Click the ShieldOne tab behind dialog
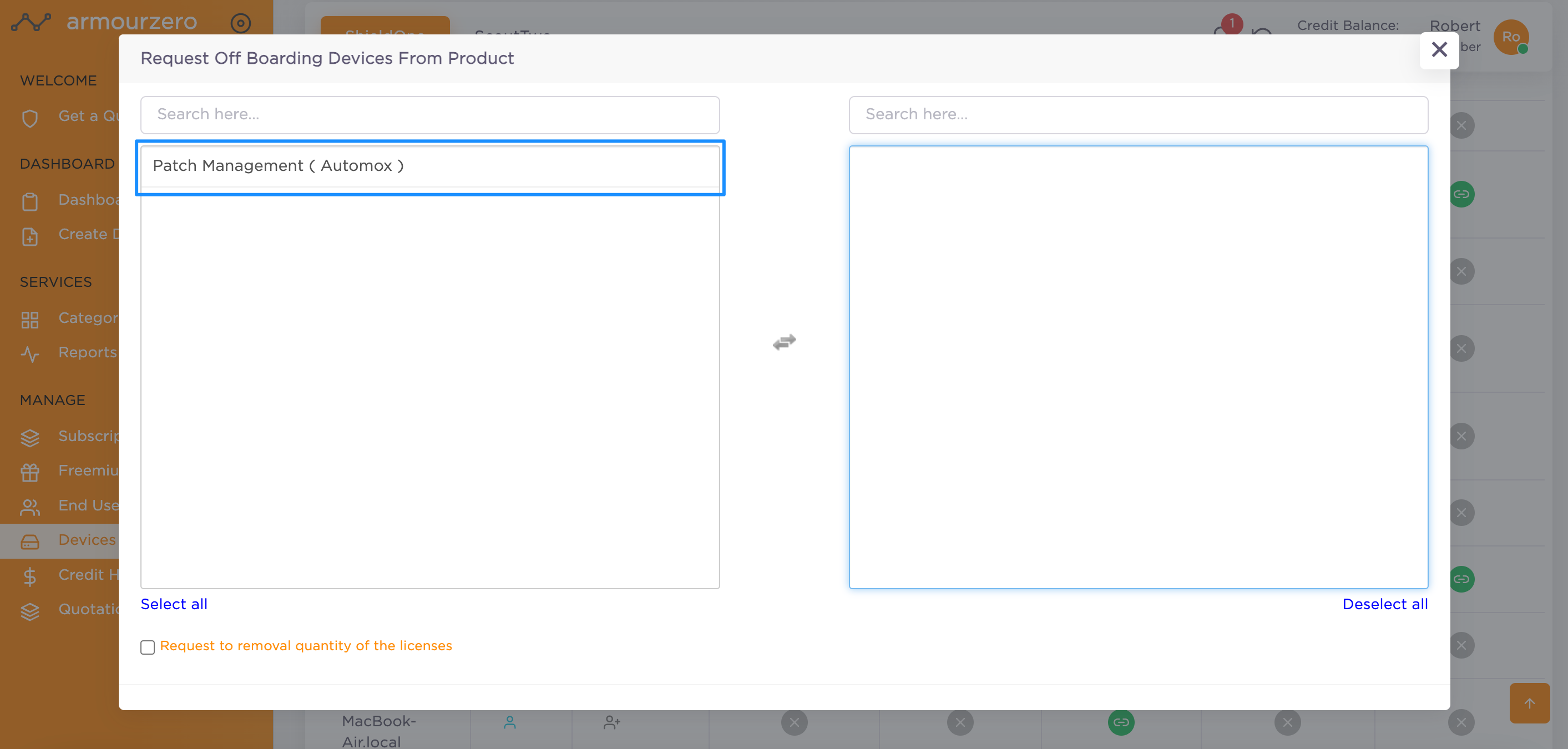This screenshot has width=1568, height=749. point(385,26)
